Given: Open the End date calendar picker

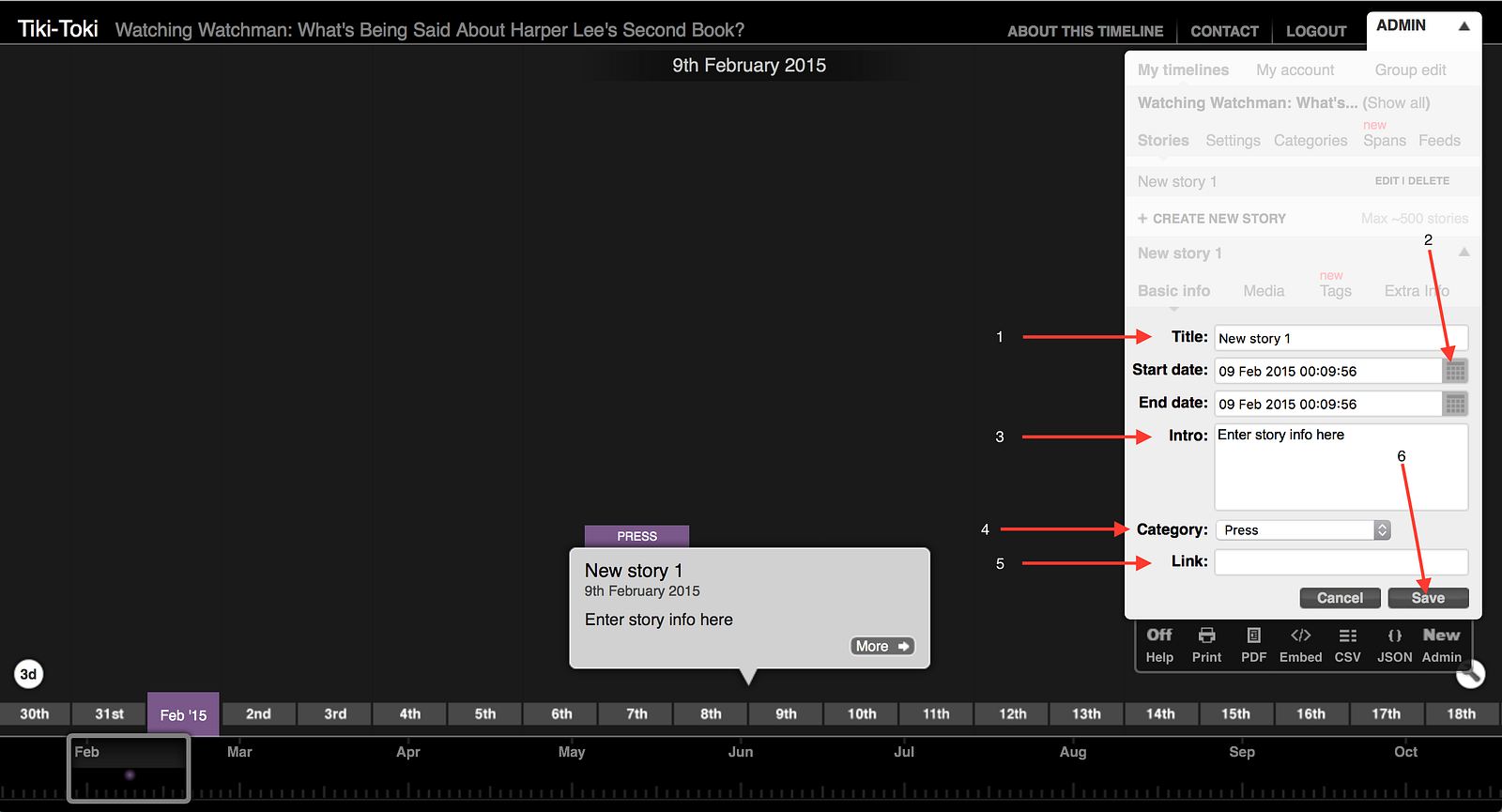Looking at the screenshot, I should (x=1455, y=404).
